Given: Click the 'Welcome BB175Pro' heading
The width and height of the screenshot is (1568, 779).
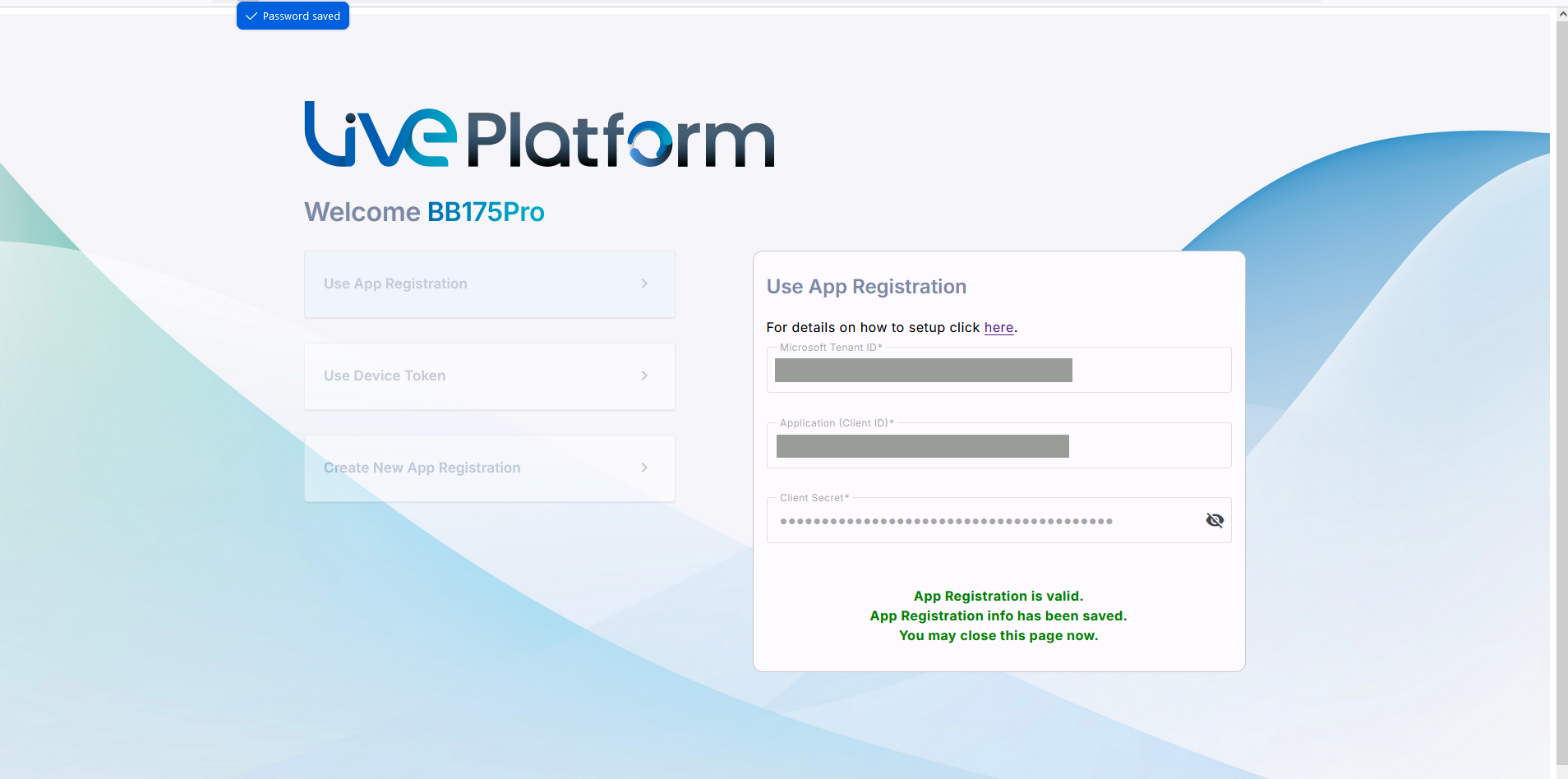Looking at the screenshot, I should pyautogui.click(x=424, y=212).
